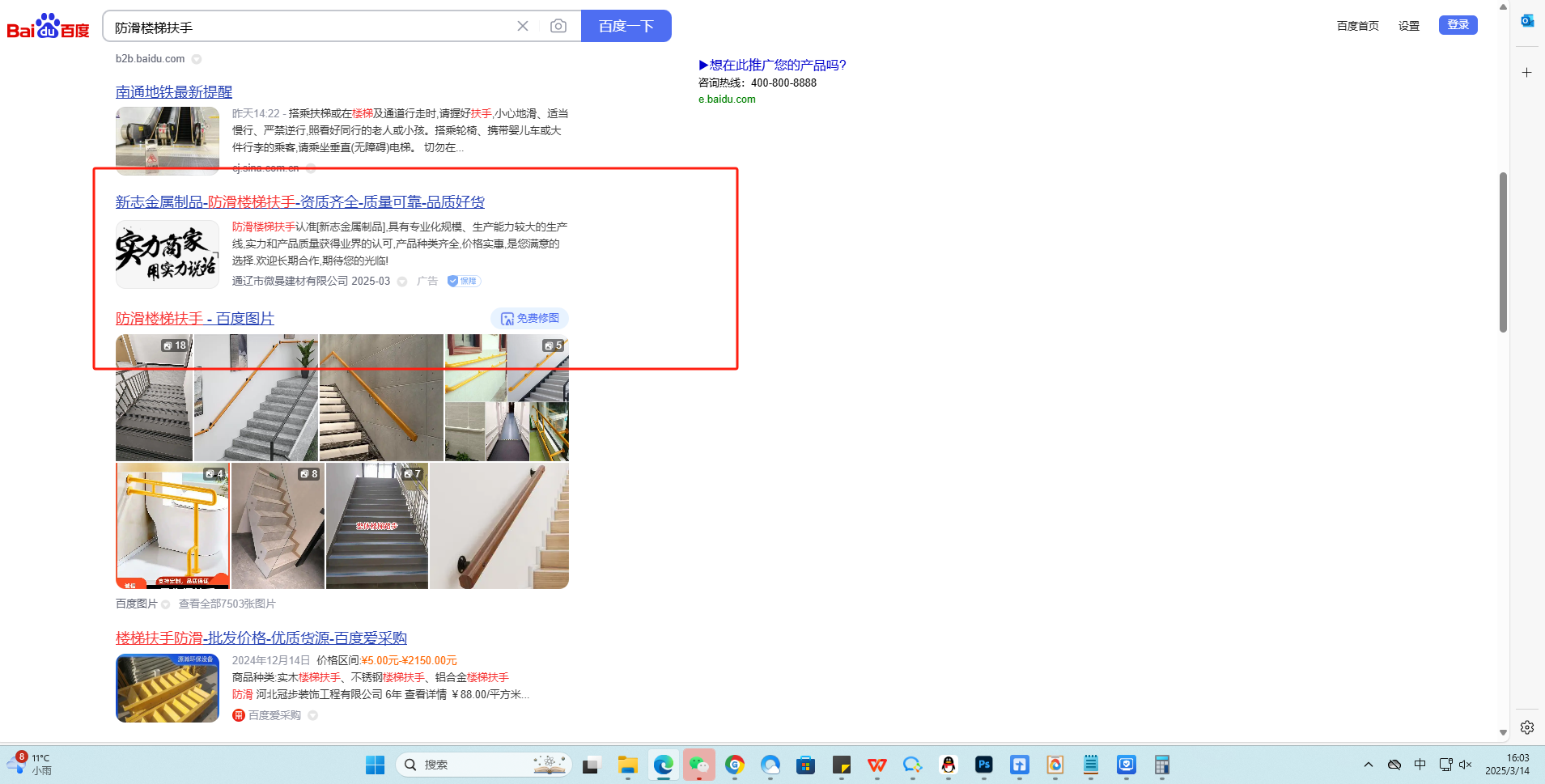Click the 百度爱采购 source label

(x=274, y=715)
